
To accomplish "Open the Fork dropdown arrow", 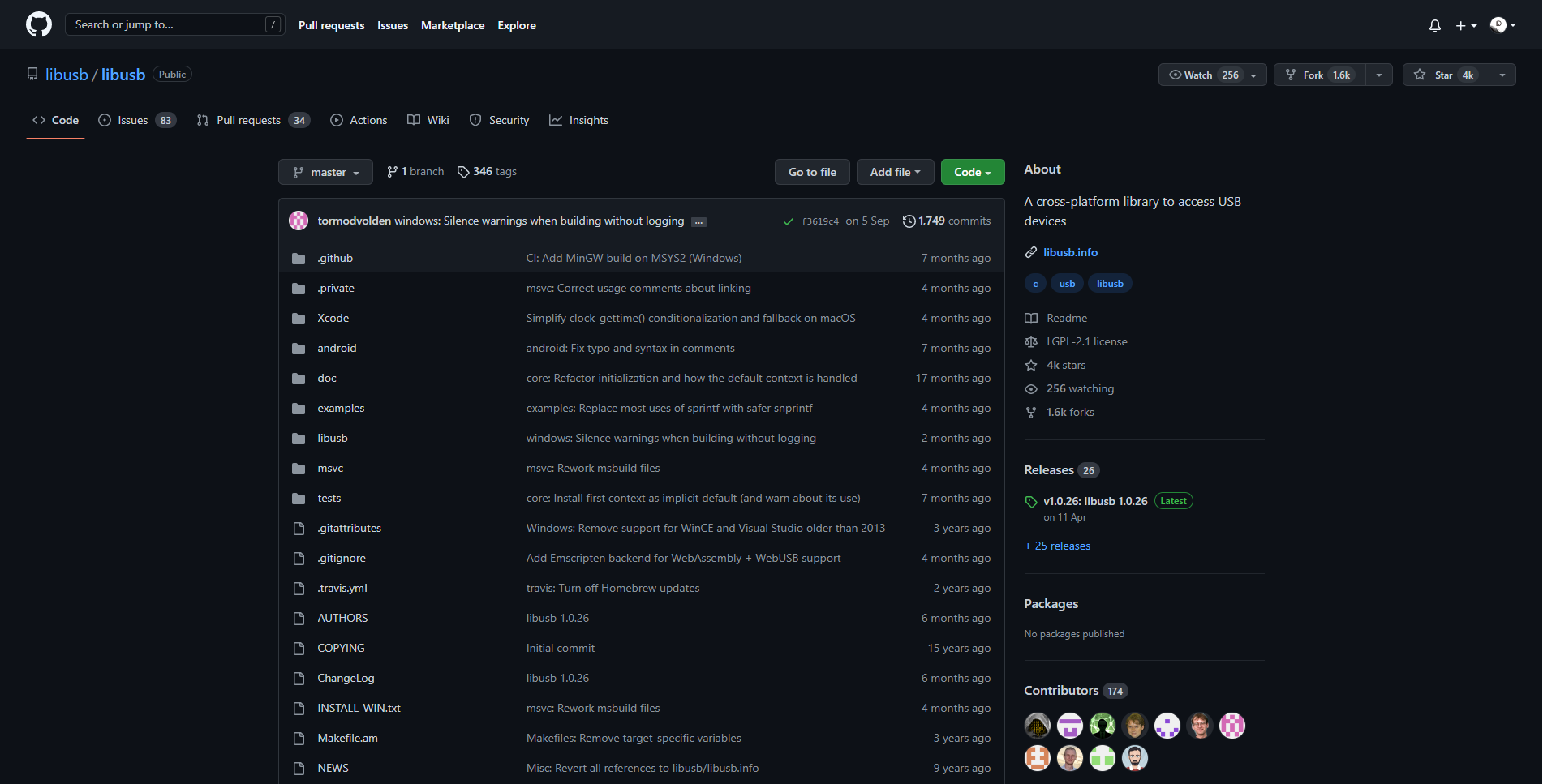I will [1379, 75].
